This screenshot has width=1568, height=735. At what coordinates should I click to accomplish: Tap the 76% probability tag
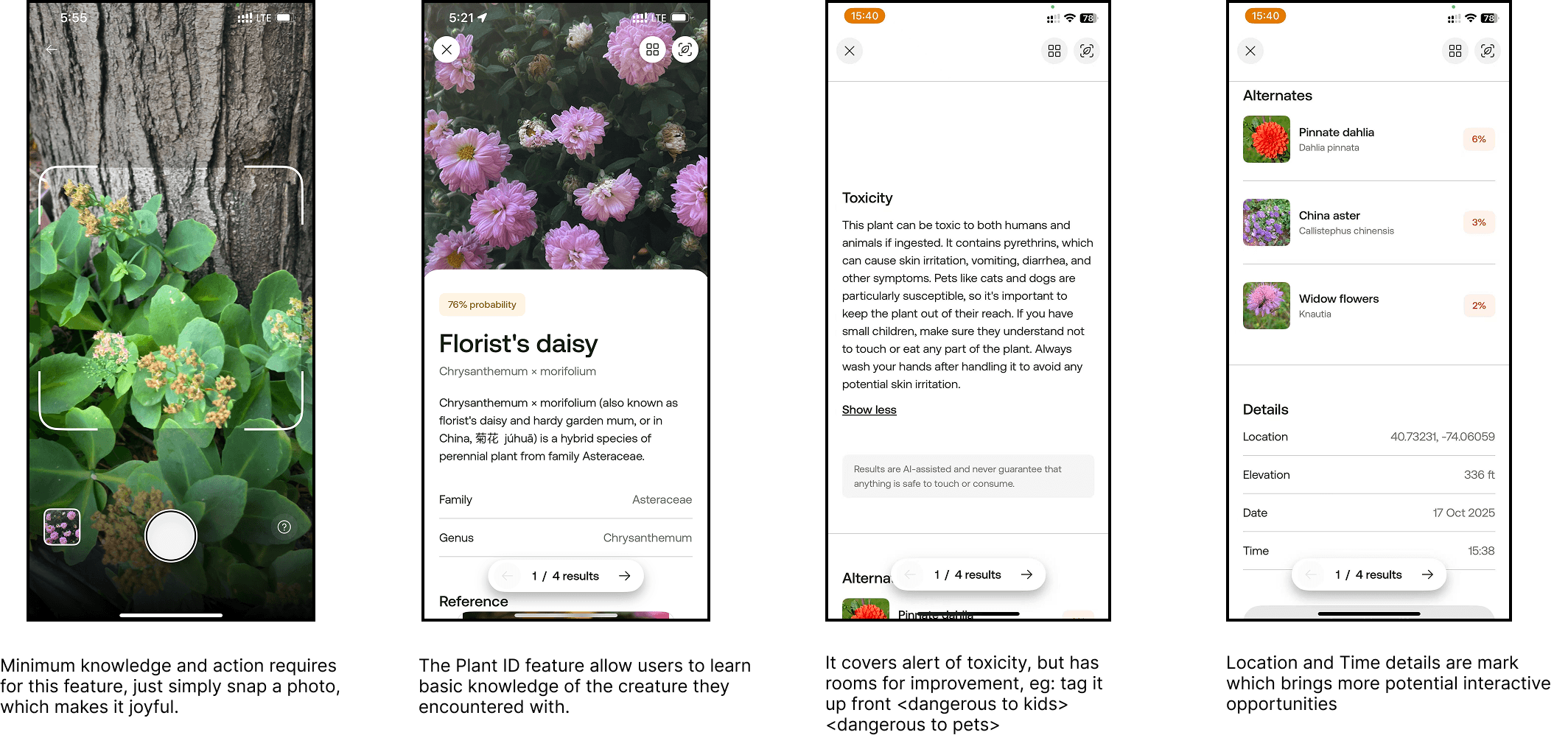point(482,304)
